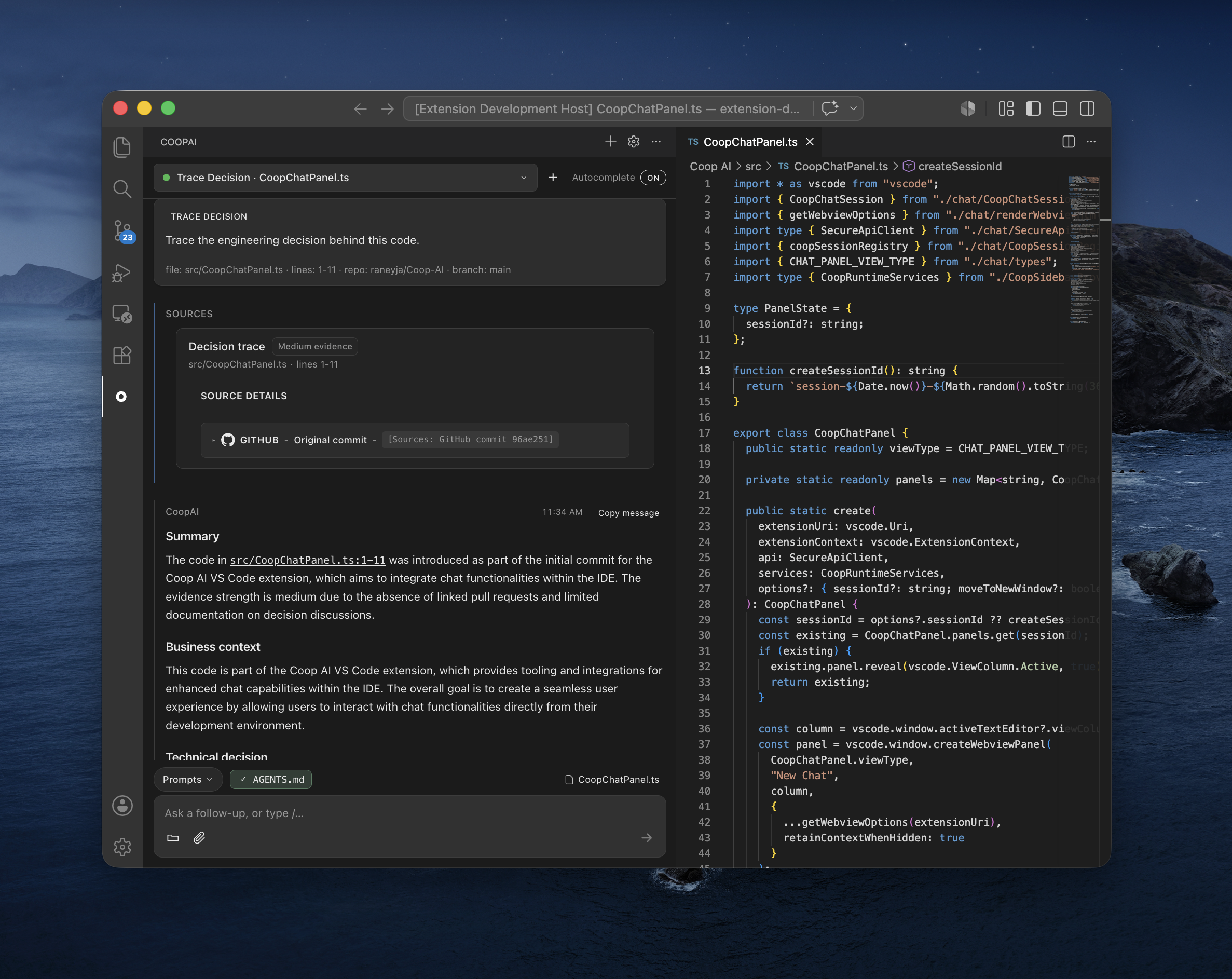Click the 'export class CoopChatPanel' code line

820,432
